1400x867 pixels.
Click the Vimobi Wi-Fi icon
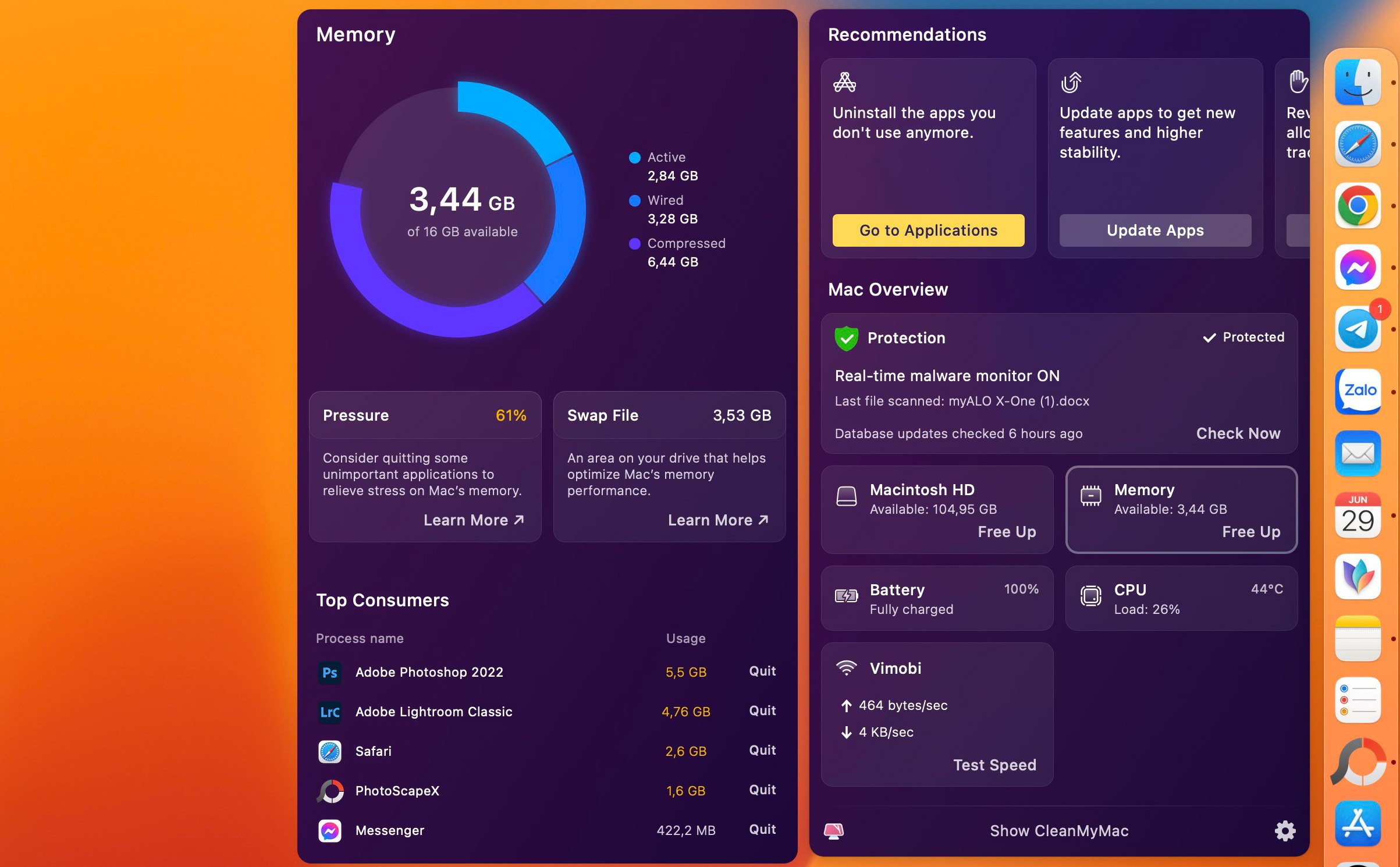[847, 667]
